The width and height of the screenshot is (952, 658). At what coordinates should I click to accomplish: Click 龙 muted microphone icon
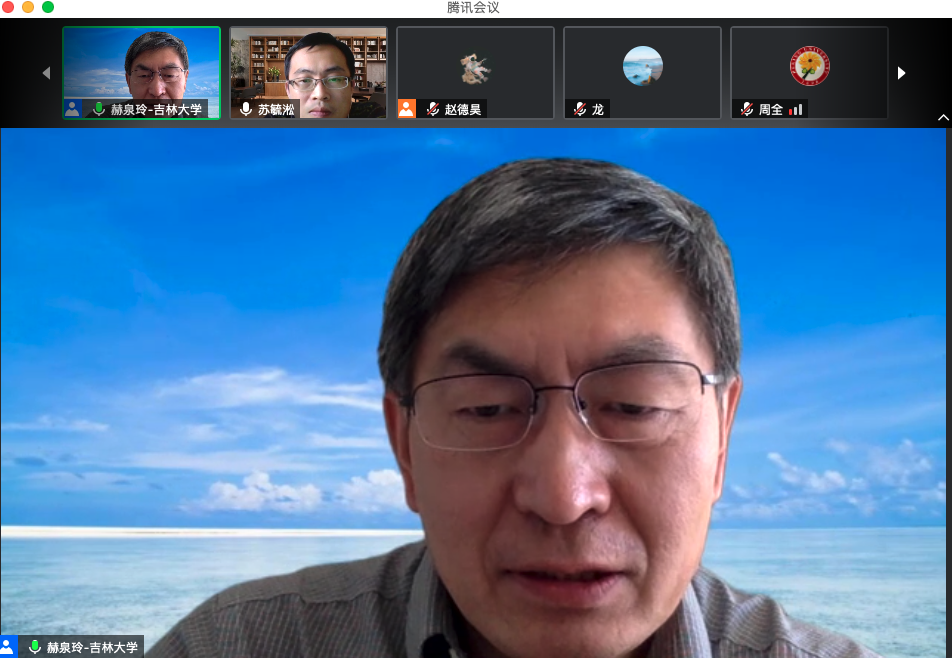(580, 109)
